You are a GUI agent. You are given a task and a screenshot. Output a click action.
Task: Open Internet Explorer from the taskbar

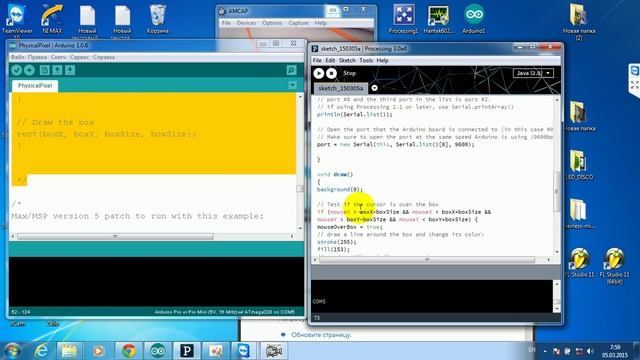click(41, 351)
